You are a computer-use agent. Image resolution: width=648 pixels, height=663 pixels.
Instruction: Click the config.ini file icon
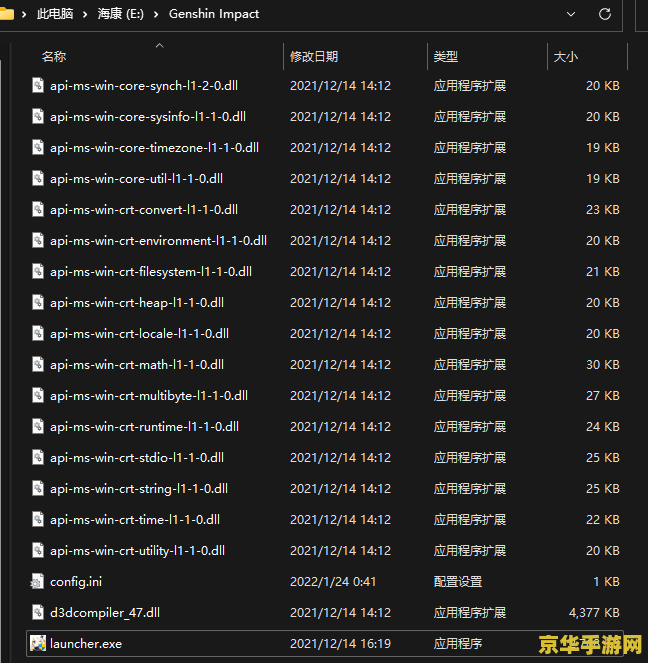(38, 581)
